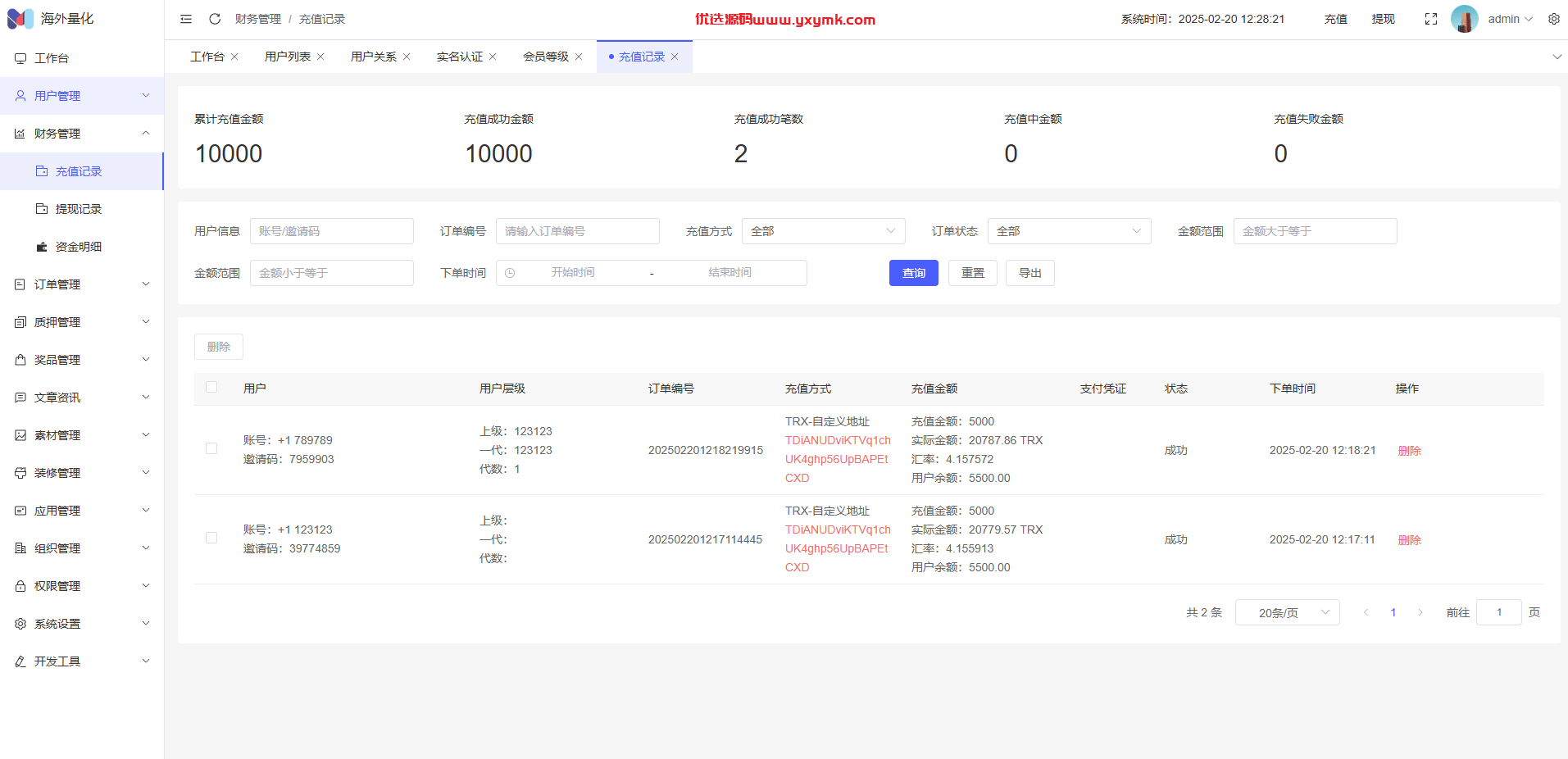Close the 用户关系 tab
Image resolution: width=1568 pixels, height=759 pixels.
coord(407,57)
